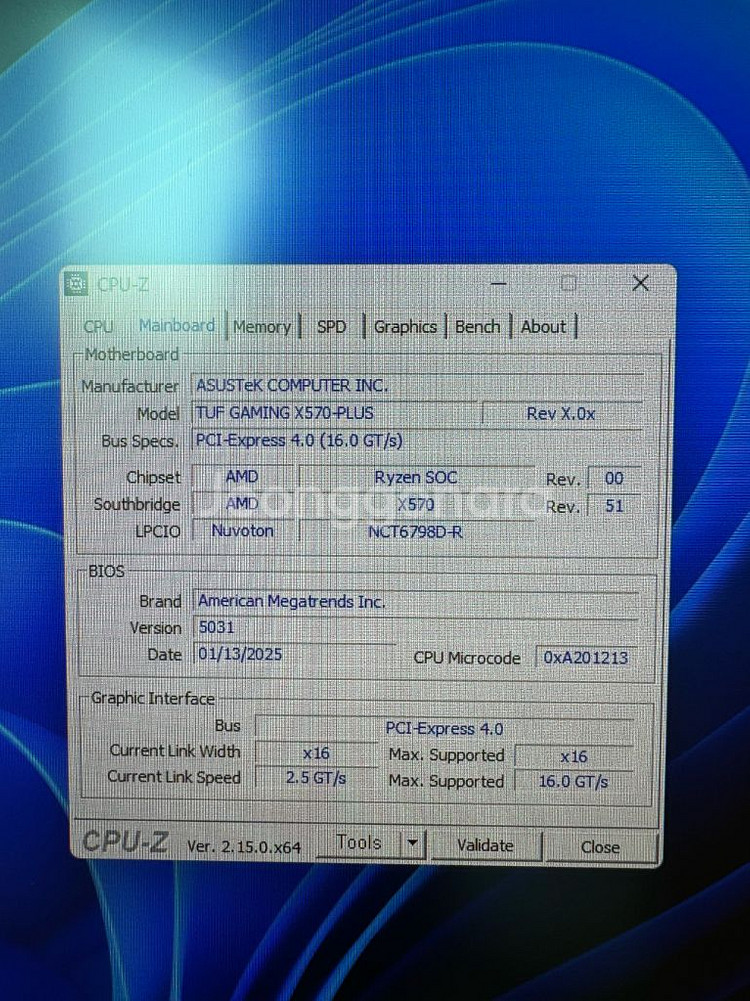Click the greyed-out maximize button
Viewport: 750px width, 1001px height.
[568, 283]
